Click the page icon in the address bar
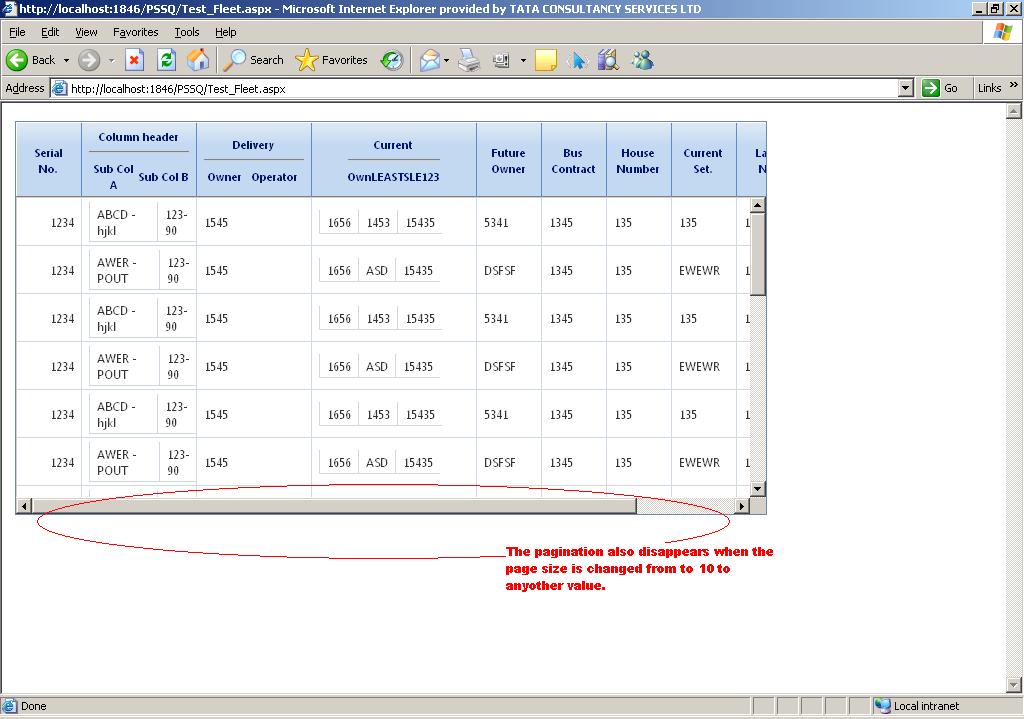 59,88
